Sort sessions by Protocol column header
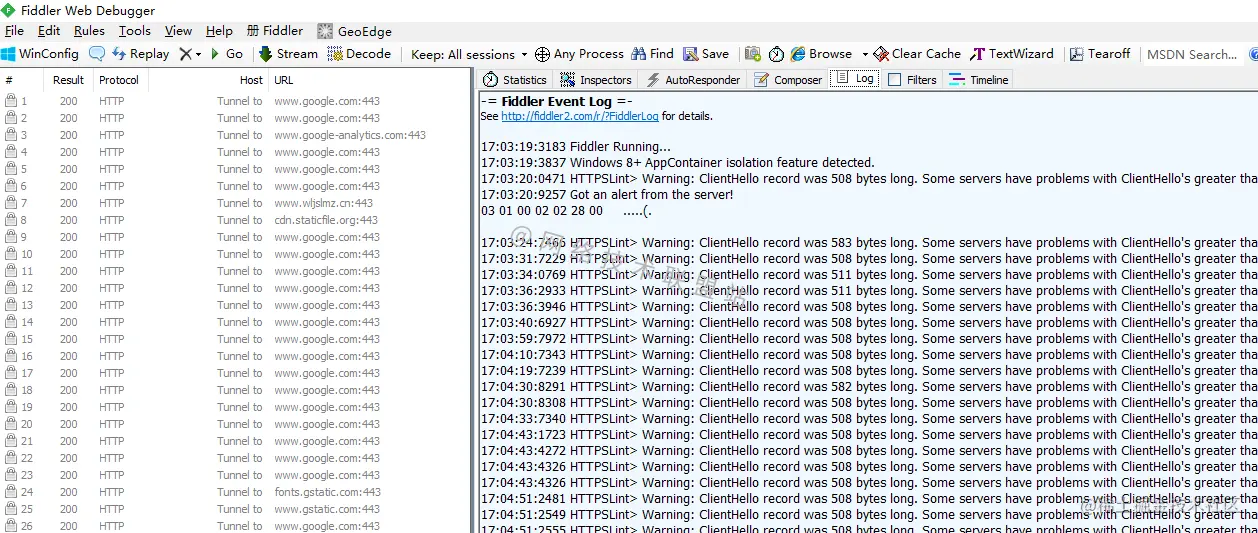The height and width of the screenshot is (533, 1258). pyautogui.click(x=120, y=80)
